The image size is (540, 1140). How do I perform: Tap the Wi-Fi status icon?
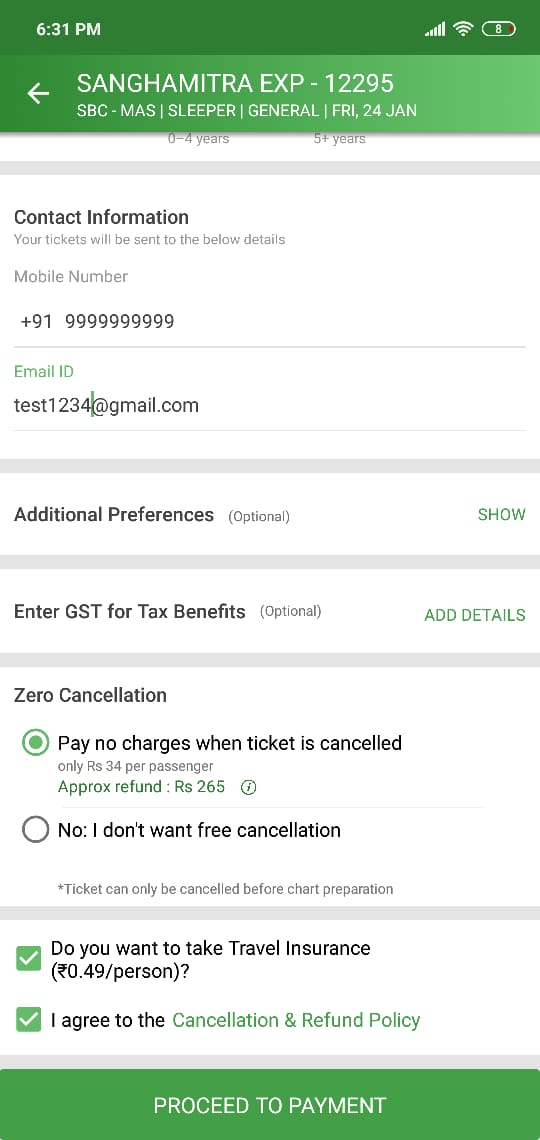tap(462, 29)
